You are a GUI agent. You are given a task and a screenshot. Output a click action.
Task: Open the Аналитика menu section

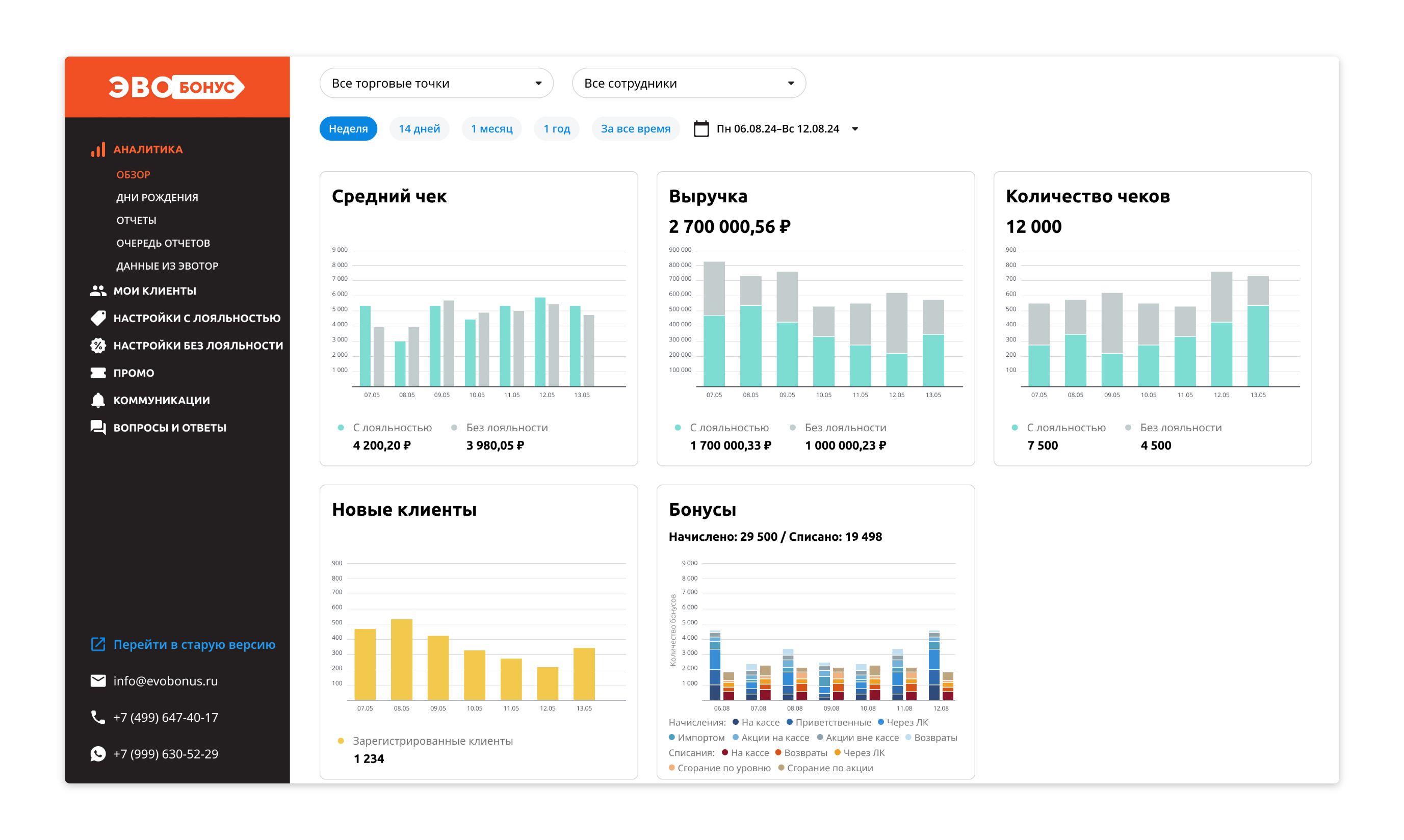(148, 149)
